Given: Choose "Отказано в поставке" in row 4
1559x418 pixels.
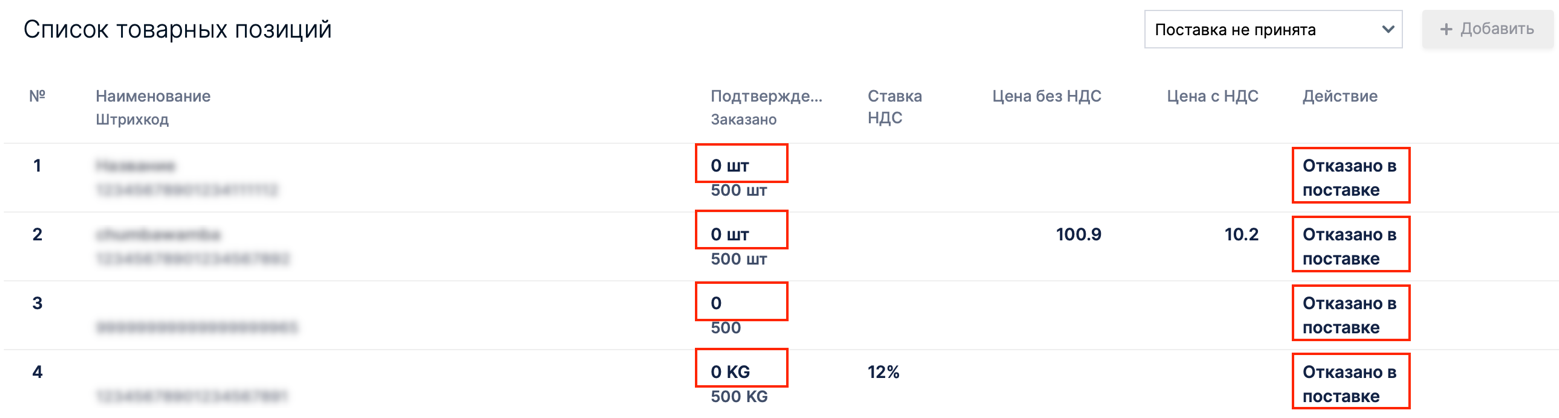Looking at the screenshot, I should click(1349, 384).
